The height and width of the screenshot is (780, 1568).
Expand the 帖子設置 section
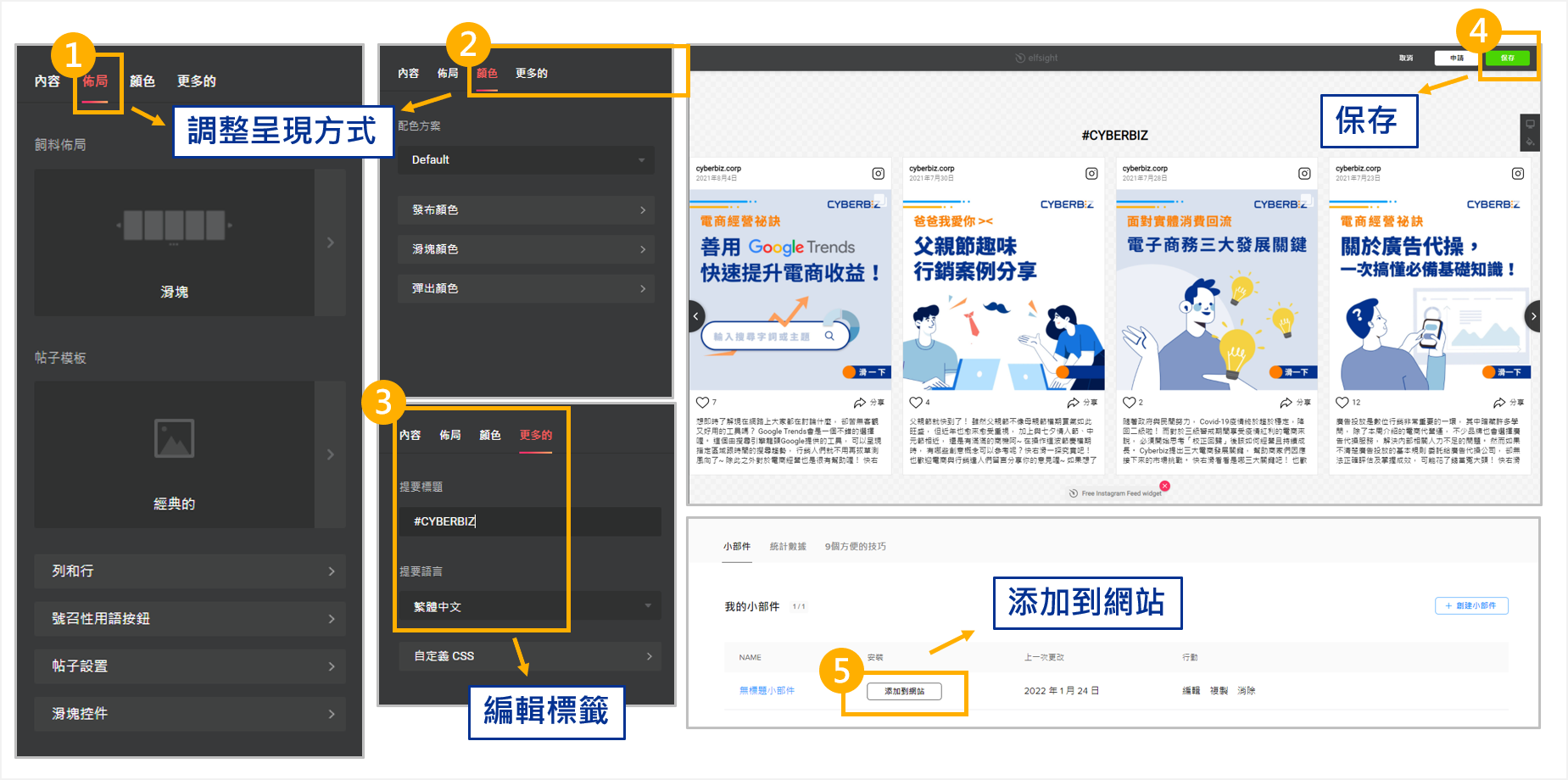(x=188, y=666)
